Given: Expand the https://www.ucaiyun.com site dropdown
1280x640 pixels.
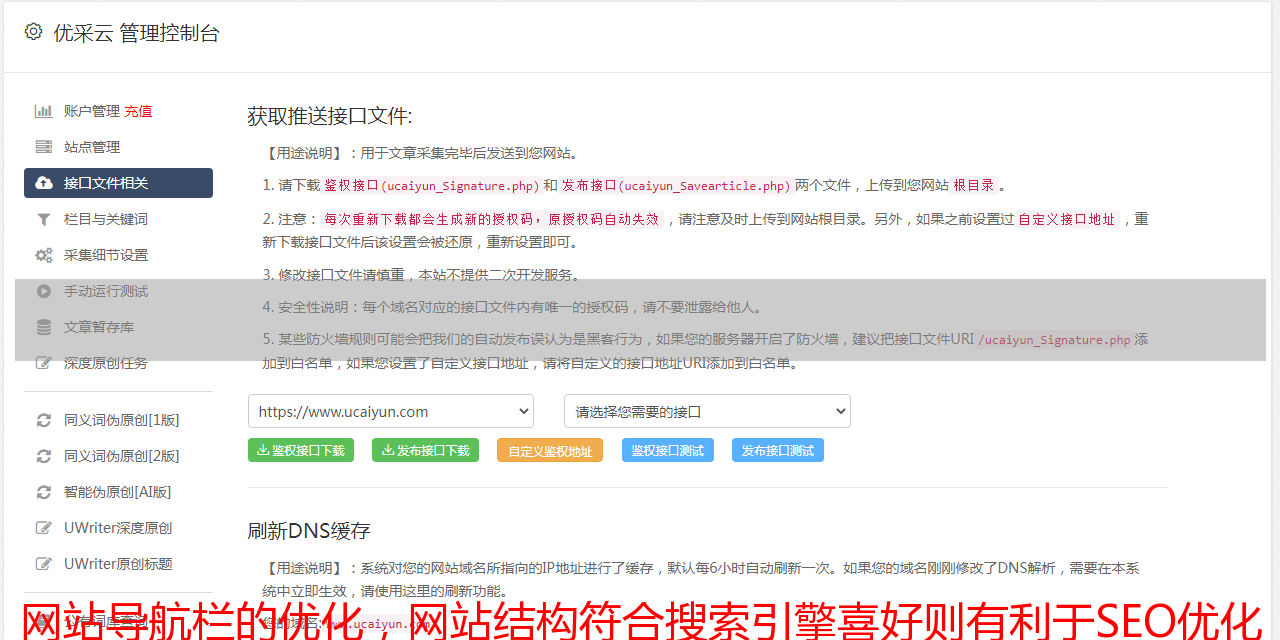Looking at the screenshot, I should coord(391,411).
